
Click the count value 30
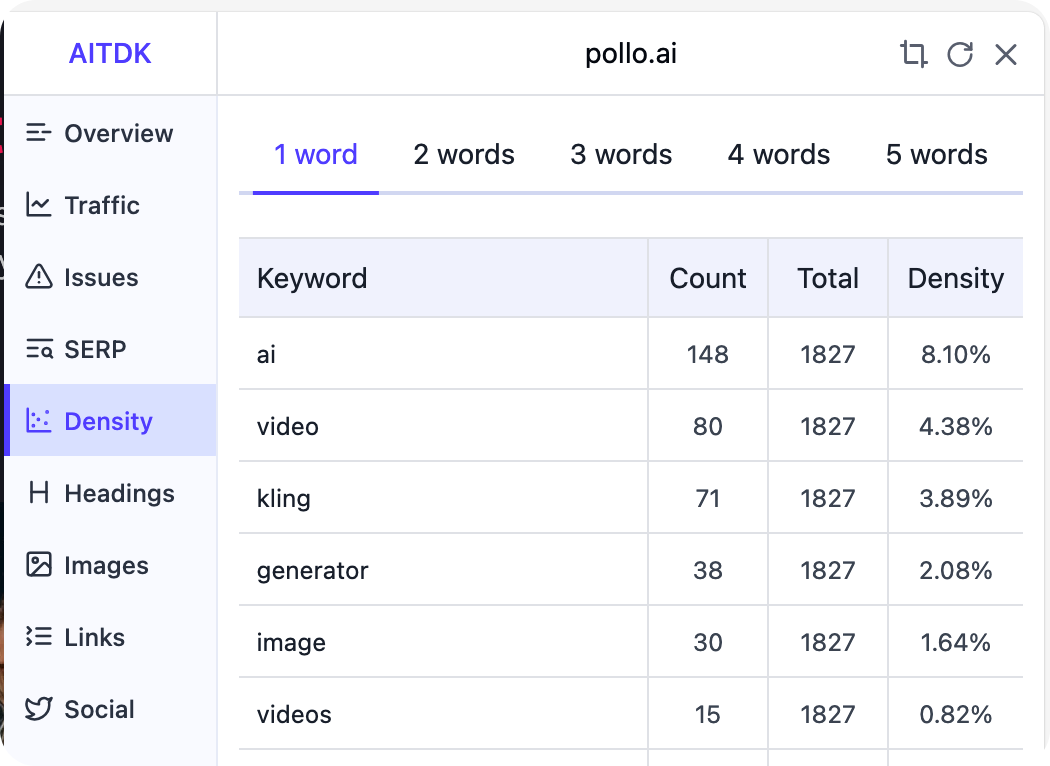pyautogui.click(x=708, y=642)
